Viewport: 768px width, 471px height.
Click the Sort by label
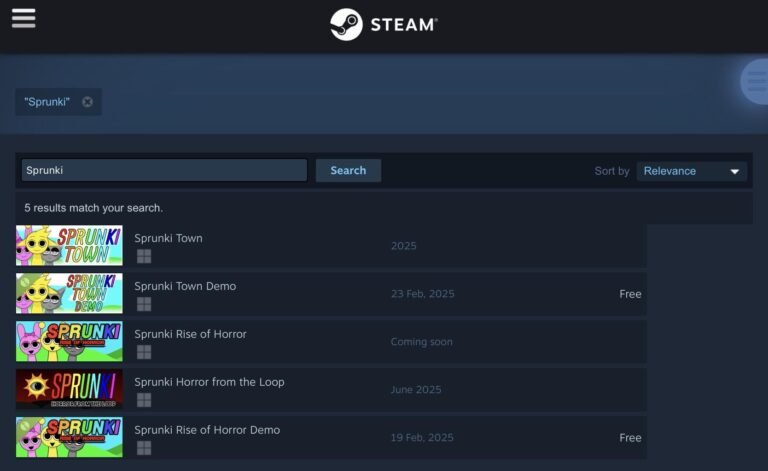coord(612,171)
